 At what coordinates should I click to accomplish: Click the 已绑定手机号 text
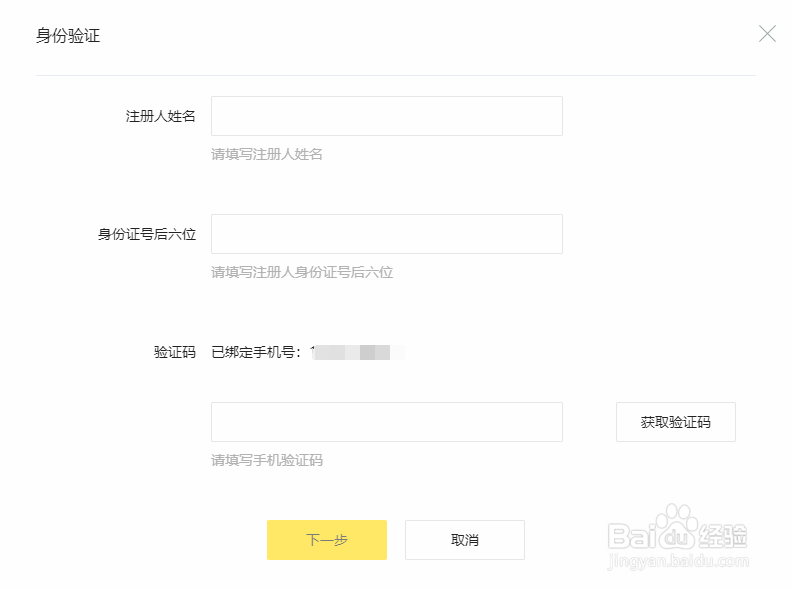pos(256,352)
